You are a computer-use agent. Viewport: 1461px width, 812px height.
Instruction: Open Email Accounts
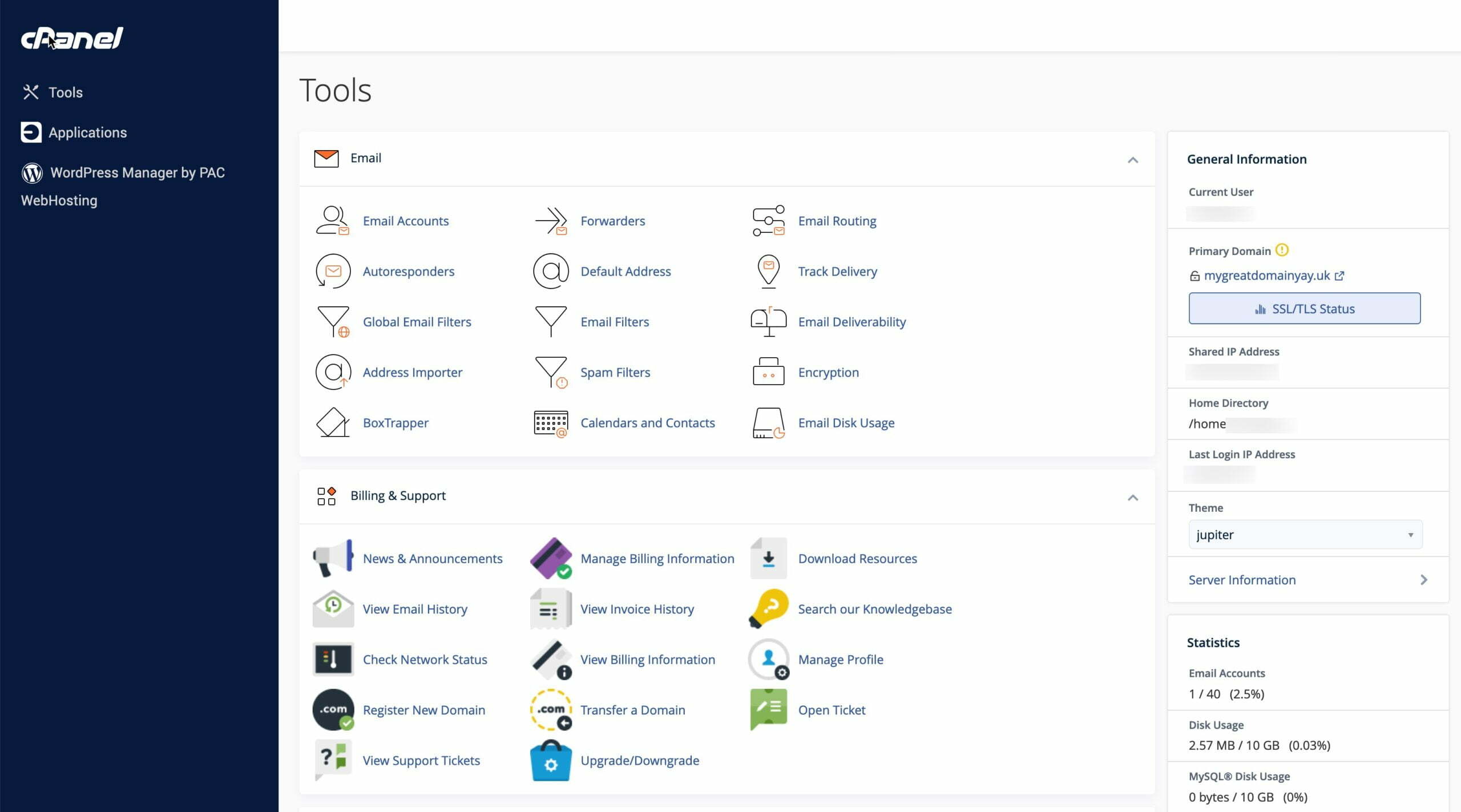pos(405,221)
